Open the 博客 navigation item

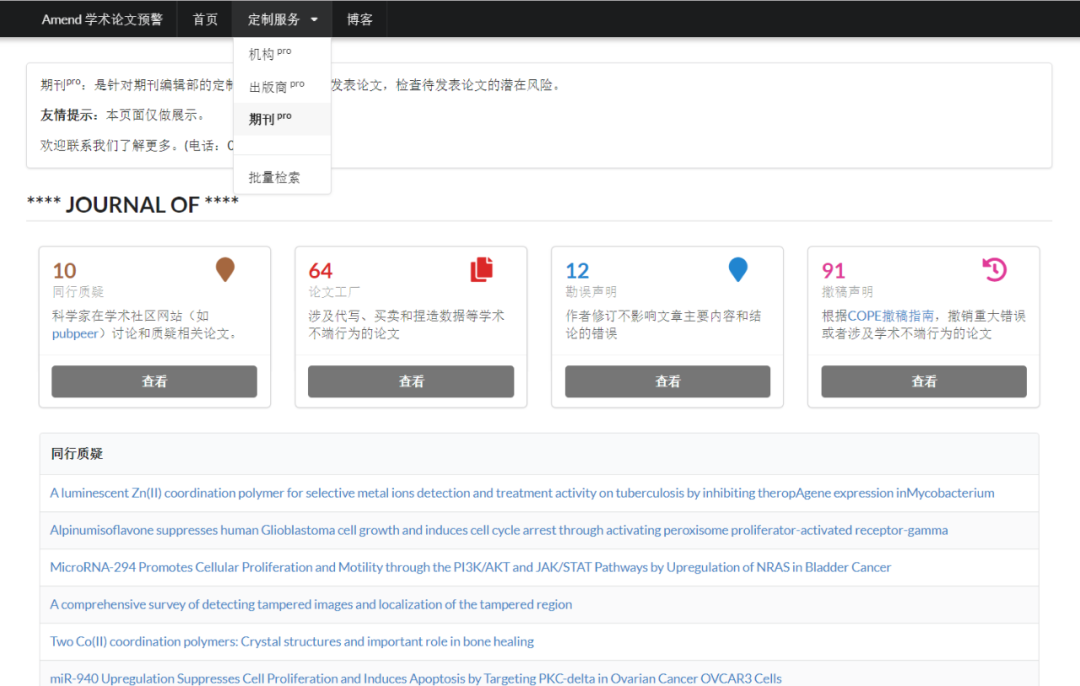click(360, 19)
